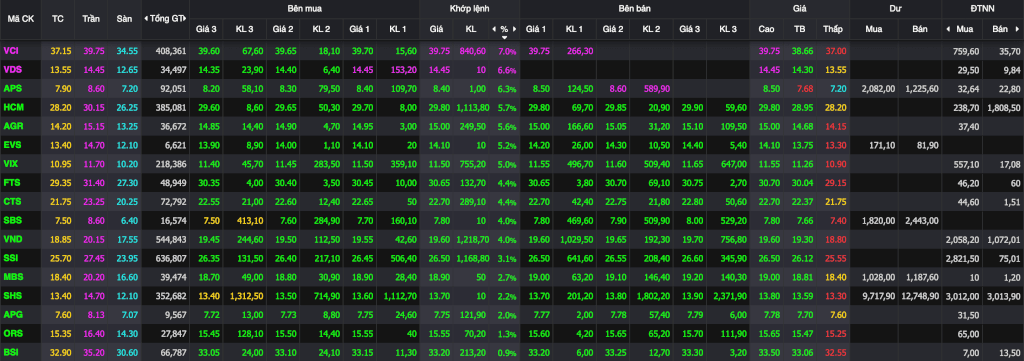Click left arrow beside Tổng GT header
The image size is (1024, 361).
pos(146,19)
